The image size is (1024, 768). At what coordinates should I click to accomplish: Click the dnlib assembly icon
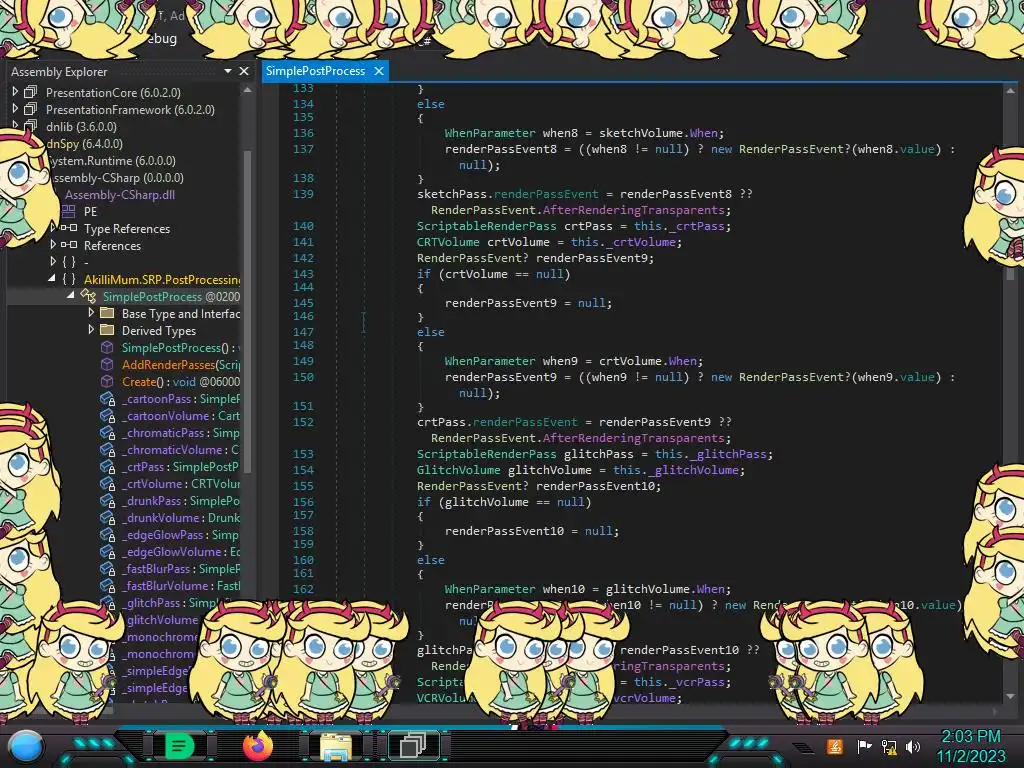pyautogui.click(x=31, y=126)
